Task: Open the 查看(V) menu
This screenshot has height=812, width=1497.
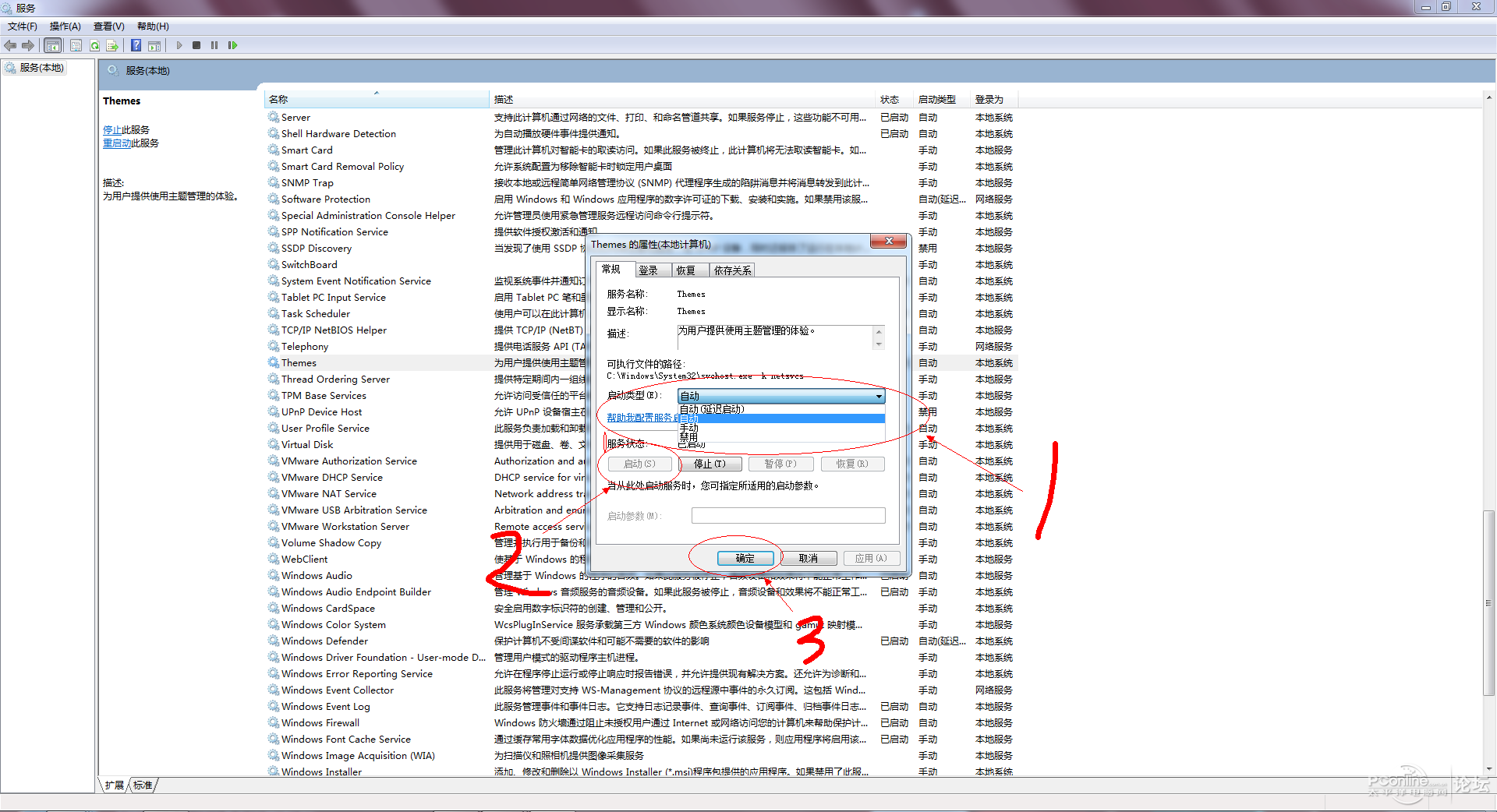Action: click(109, 26)
